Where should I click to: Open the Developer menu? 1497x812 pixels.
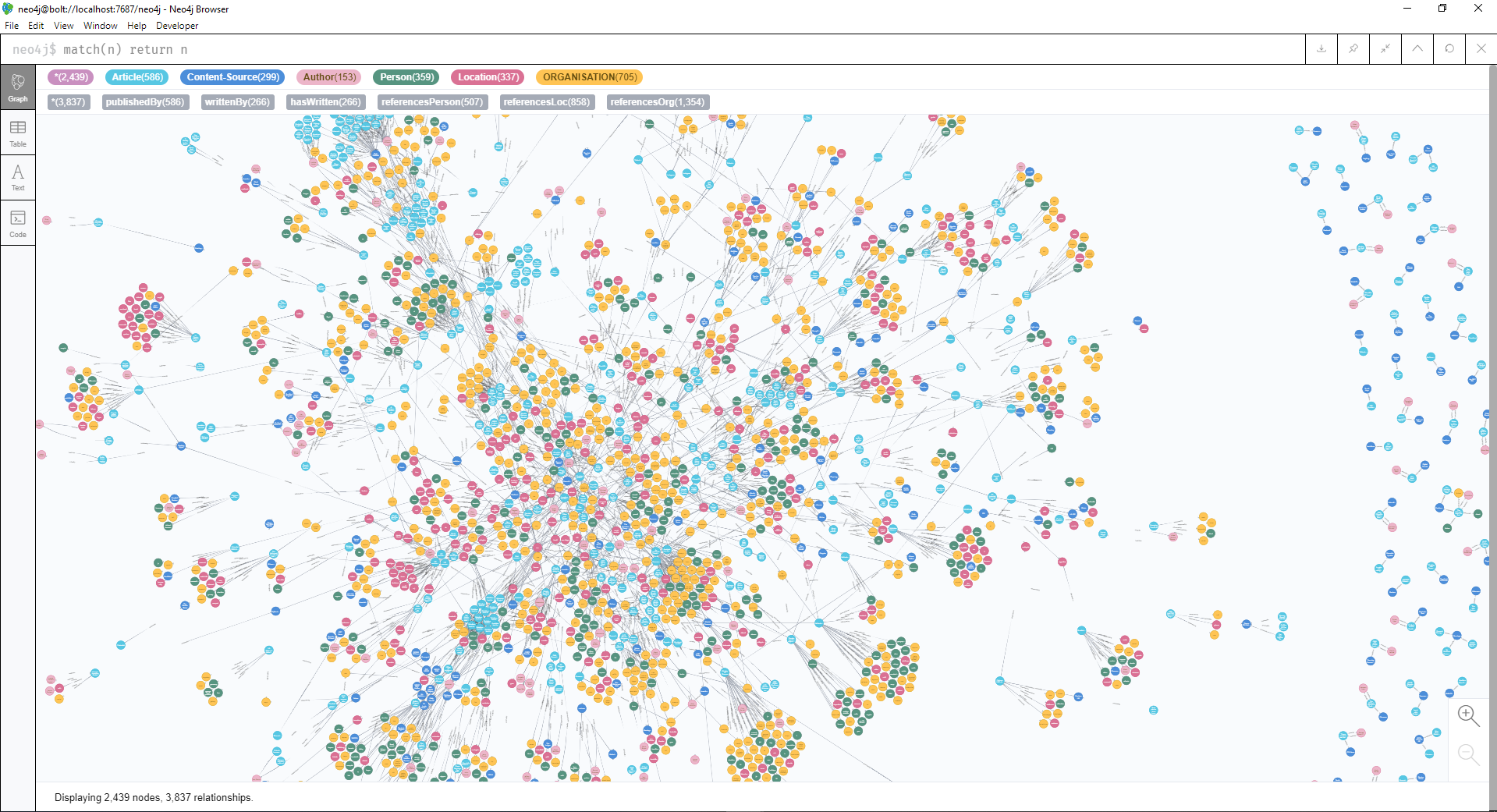[176, 26]
